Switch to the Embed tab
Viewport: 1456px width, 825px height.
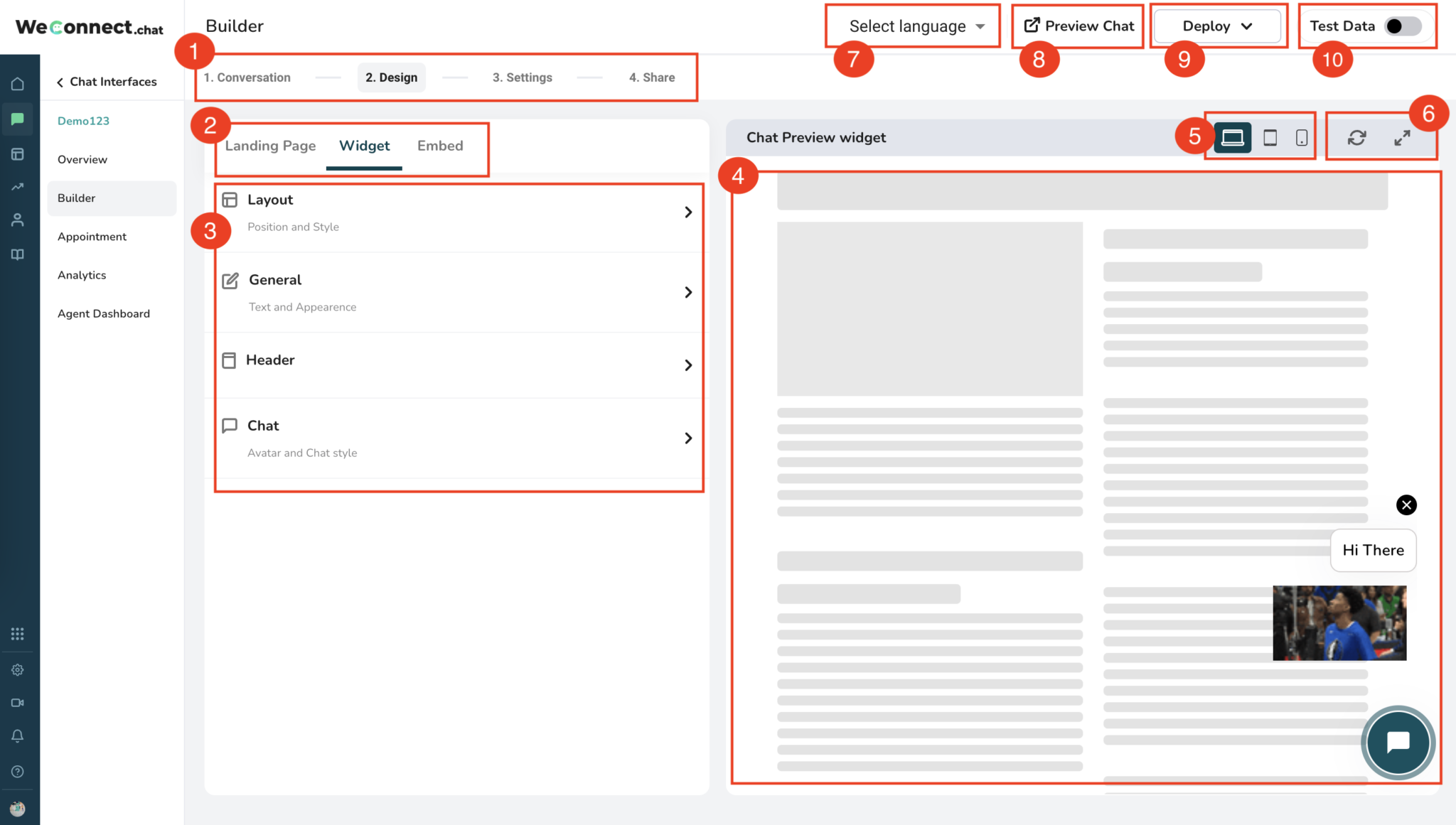click(440, 146)
